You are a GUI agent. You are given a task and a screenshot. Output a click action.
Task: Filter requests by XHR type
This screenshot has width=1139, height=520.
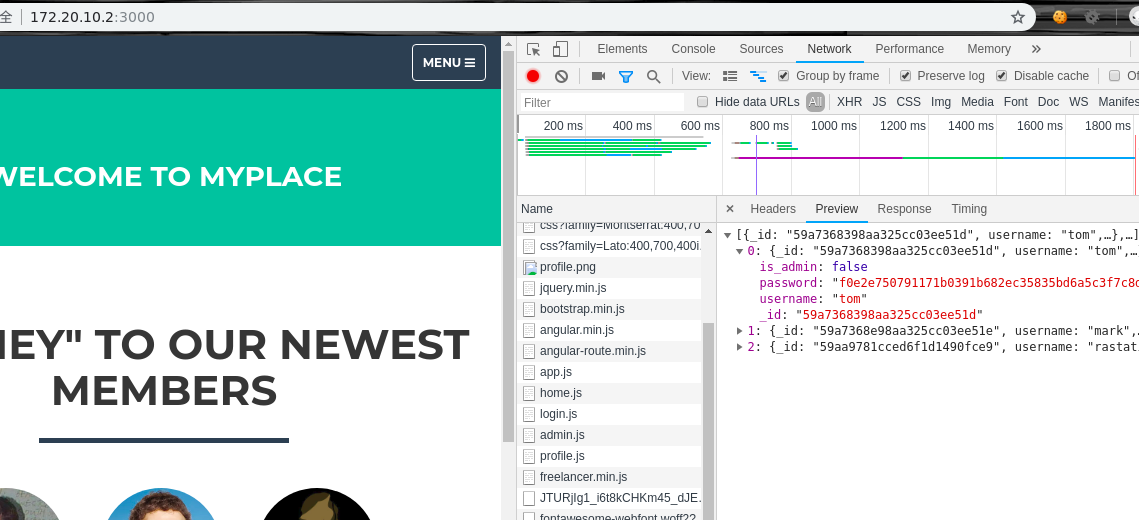[849, 102]
